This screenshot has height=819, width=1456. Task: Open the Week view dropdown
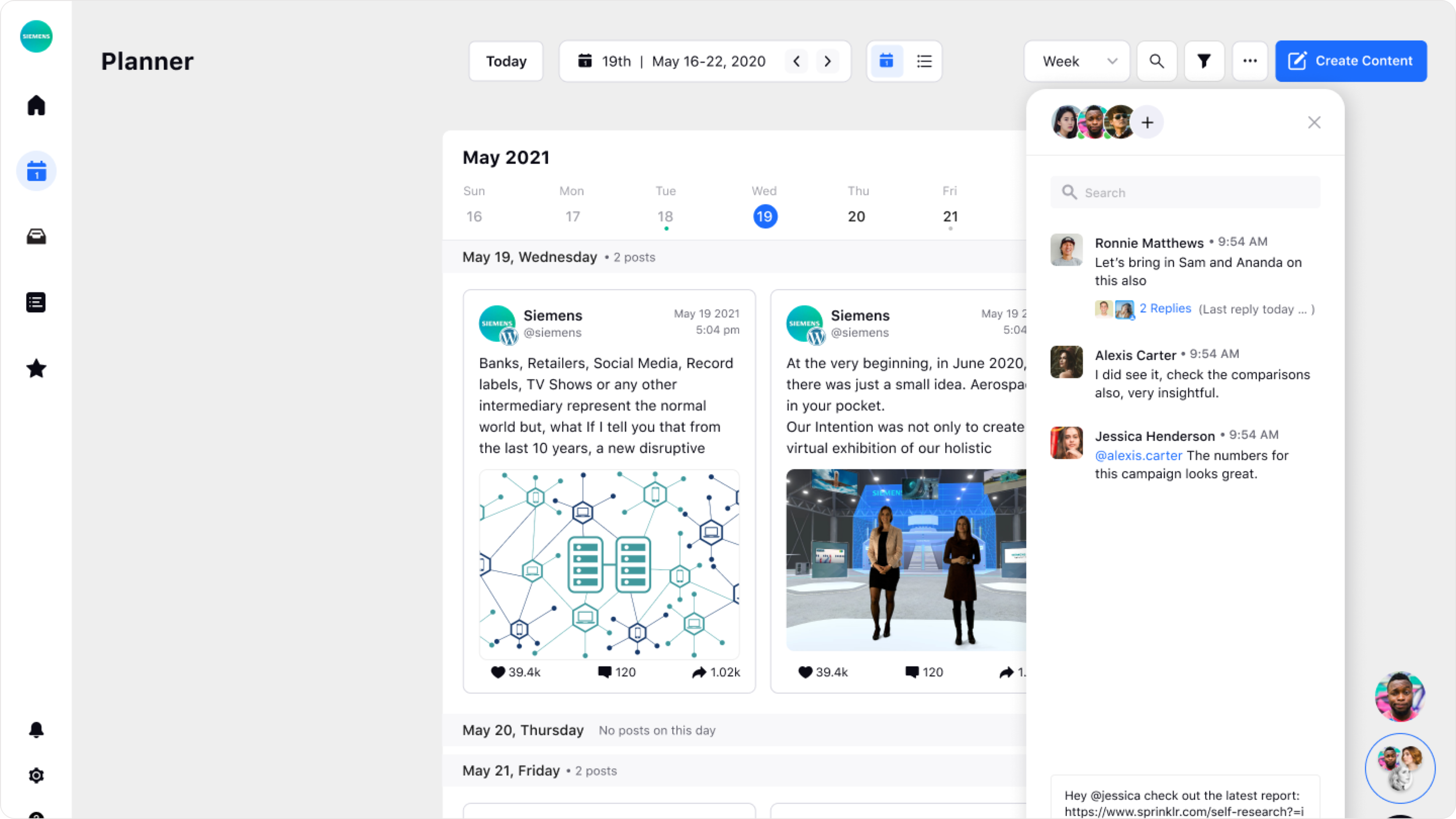(x=1077, y=61)
